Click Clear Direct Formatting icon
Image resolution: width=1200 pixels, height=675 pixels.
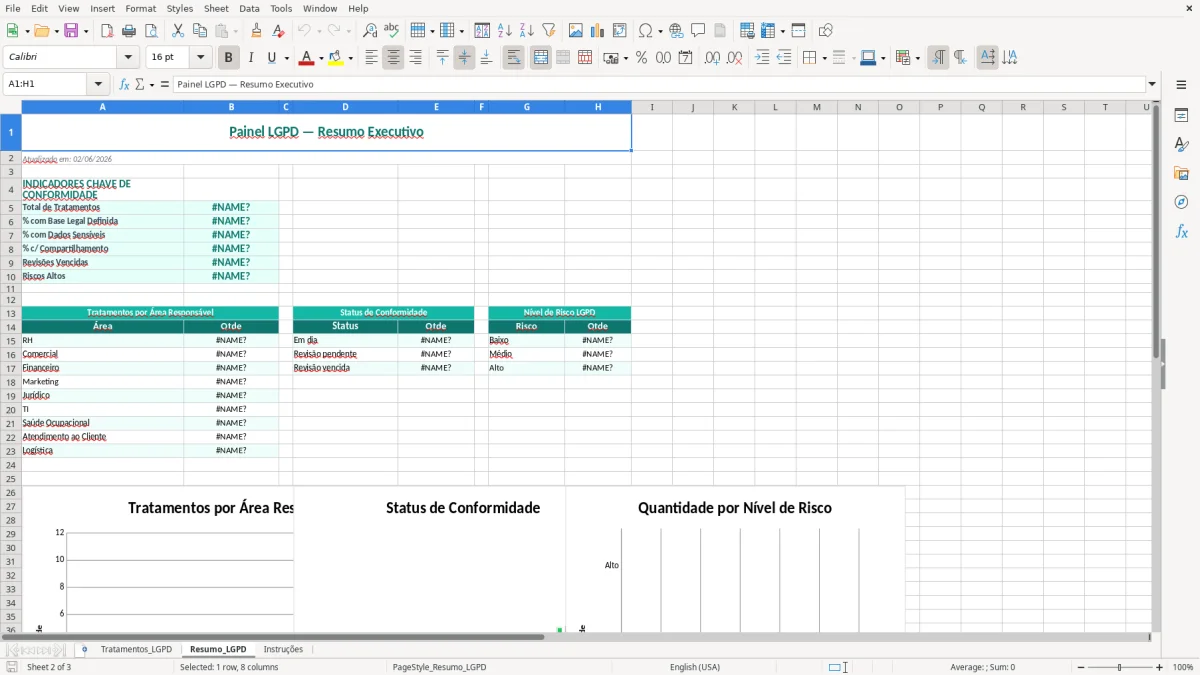(279, 31)
